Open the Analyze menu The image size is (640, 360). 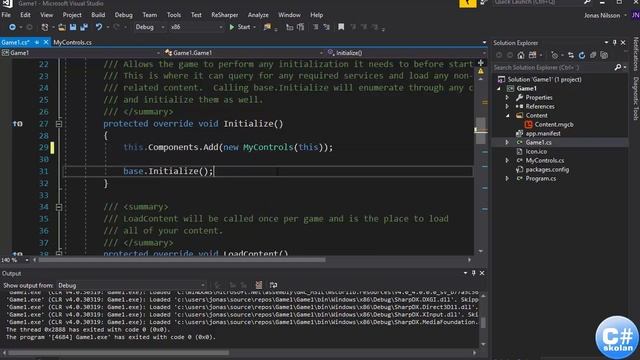coord(258,15)
